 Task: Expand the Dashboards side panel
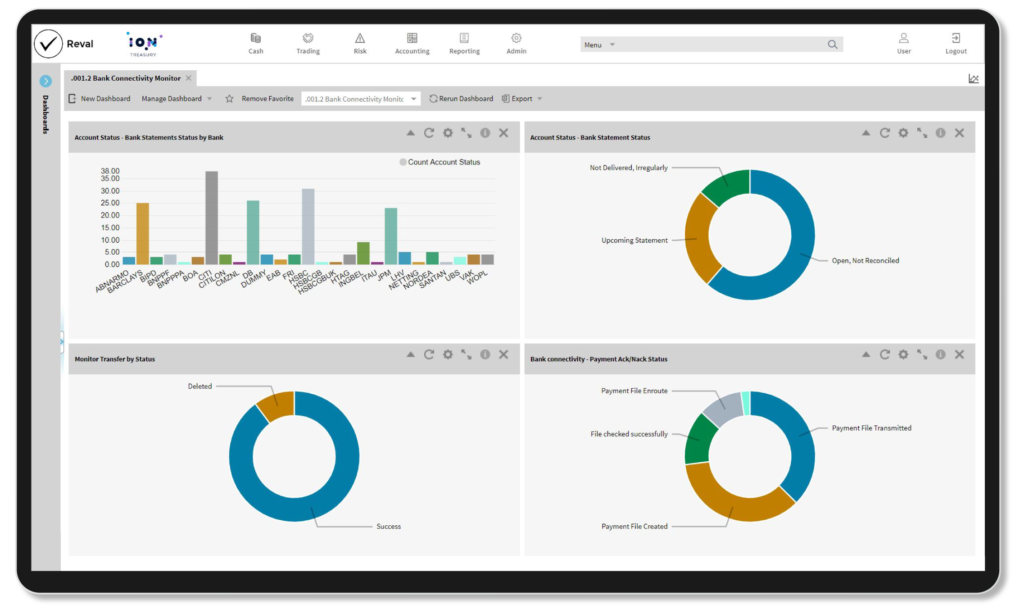[x=45, y=81]
